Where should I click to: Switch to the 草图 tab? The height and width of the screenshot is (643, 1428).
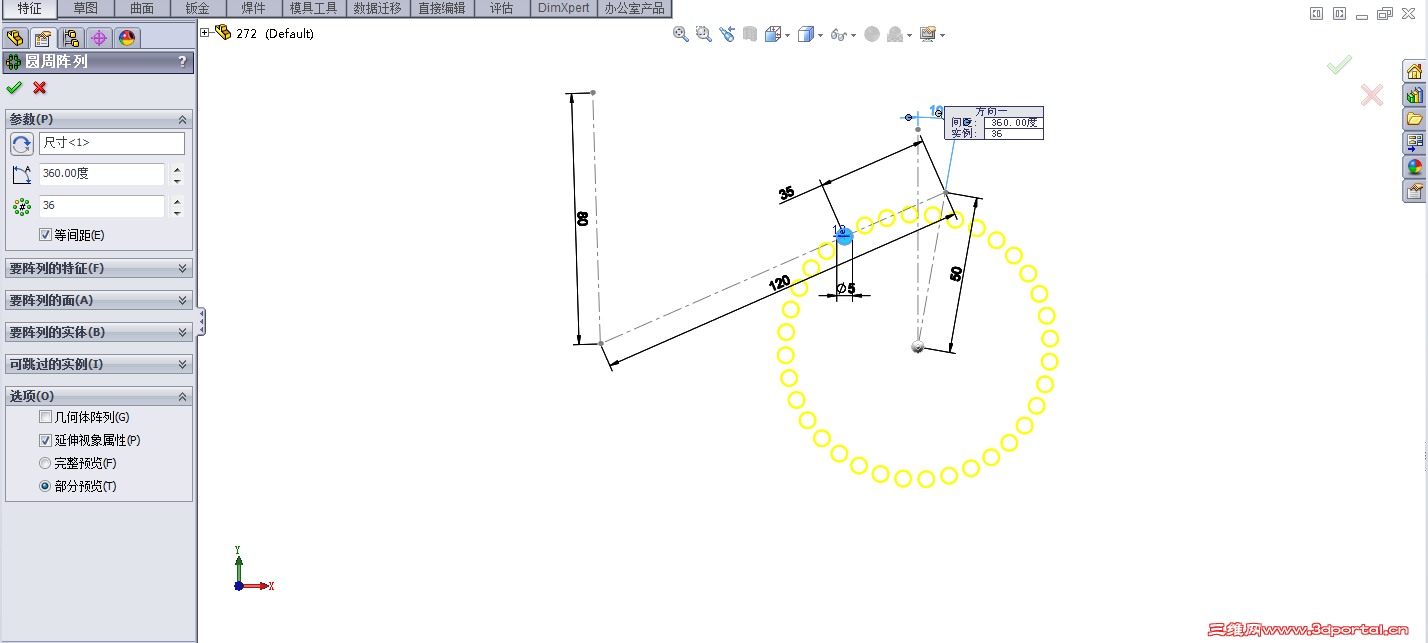pos(86,8)
